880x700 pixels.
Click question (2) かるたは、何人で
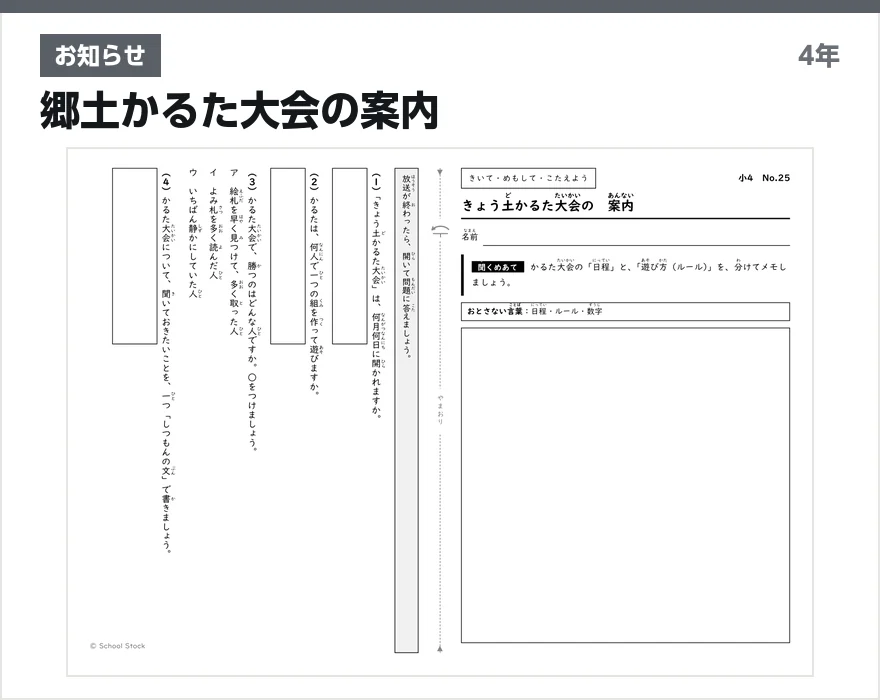click(314, 284)
